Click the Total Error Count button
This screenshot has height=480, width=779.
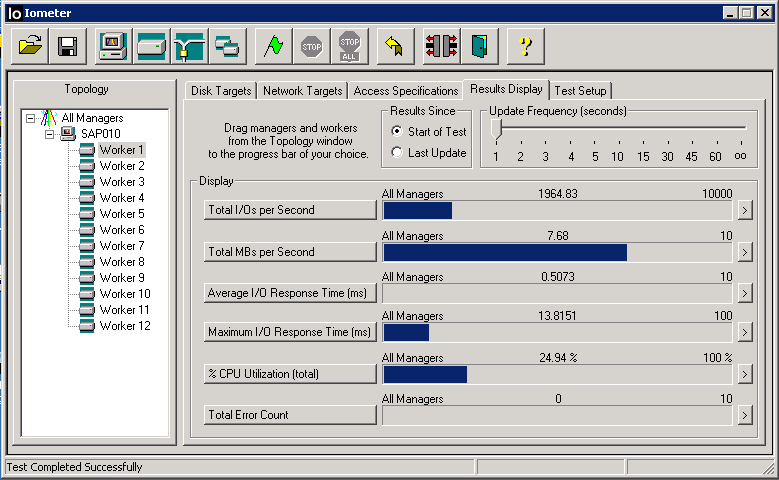click(x=290, y=415)
